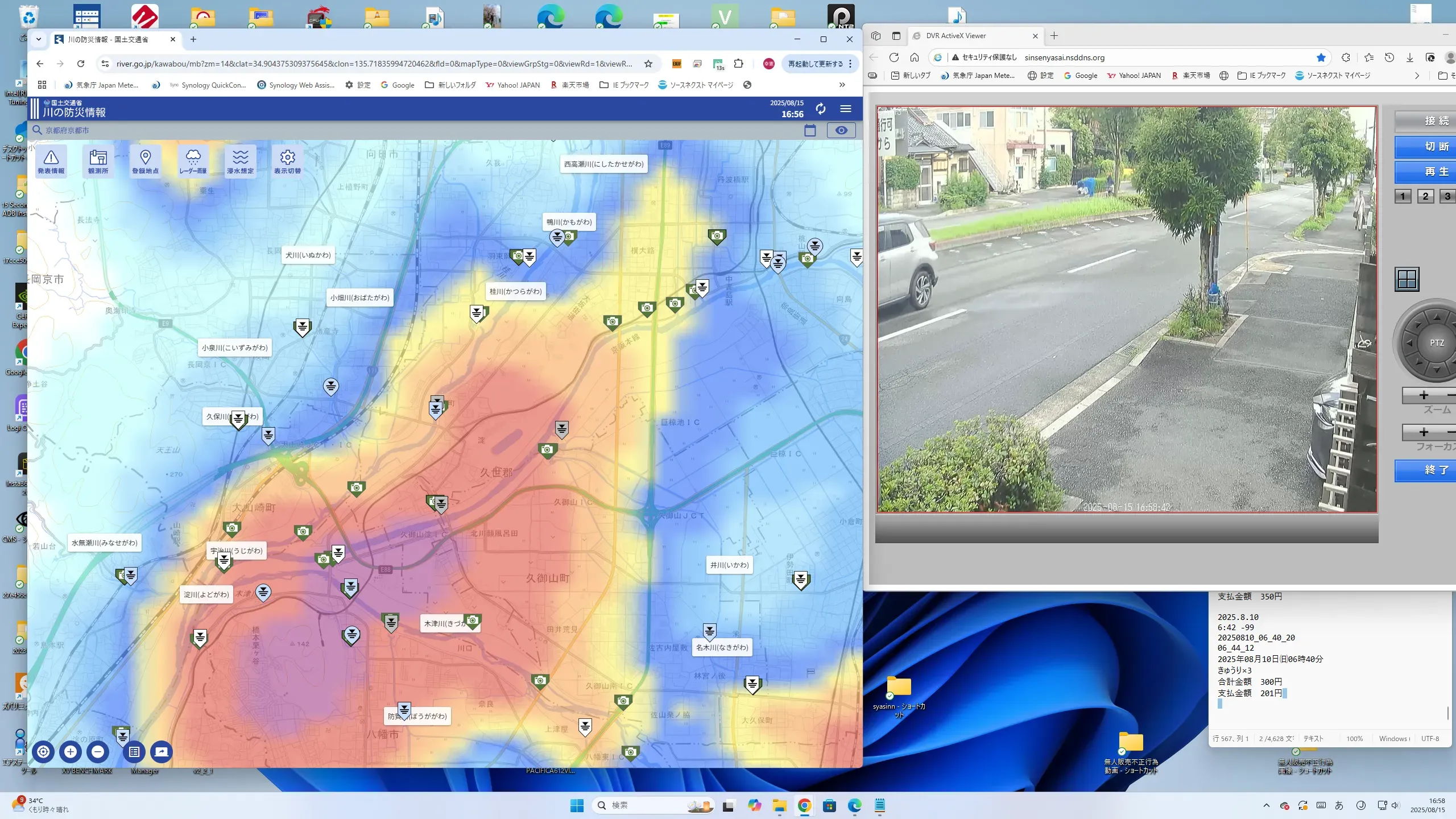Open the 発表情報 warning icon

pos(51,161)
